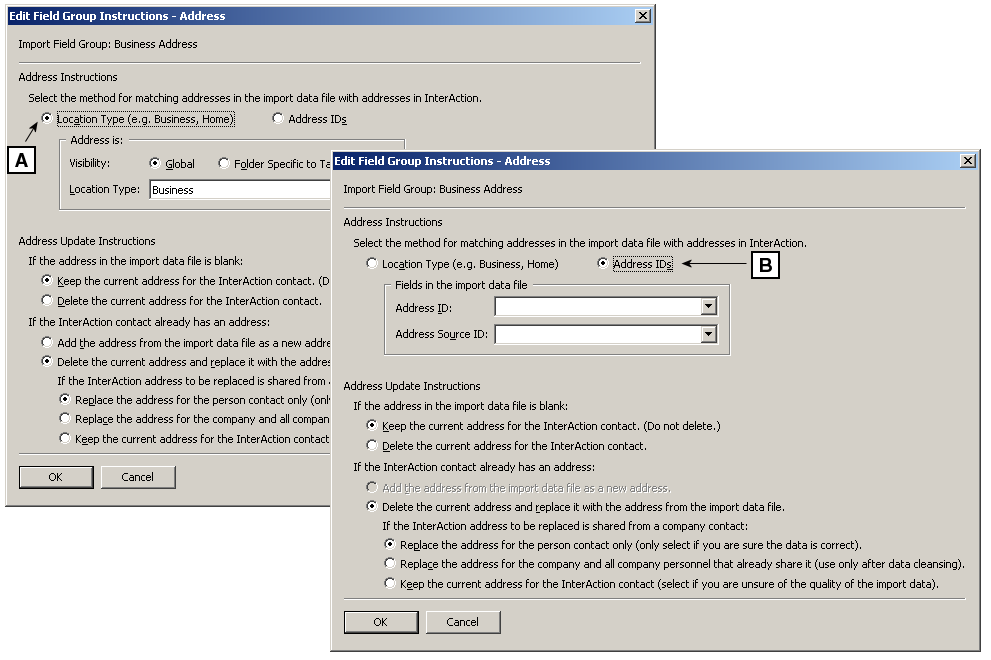This screenshot has height=660, width=991.
Task: Click Address Update Instructions heading in front dialog
Action: 412,386
